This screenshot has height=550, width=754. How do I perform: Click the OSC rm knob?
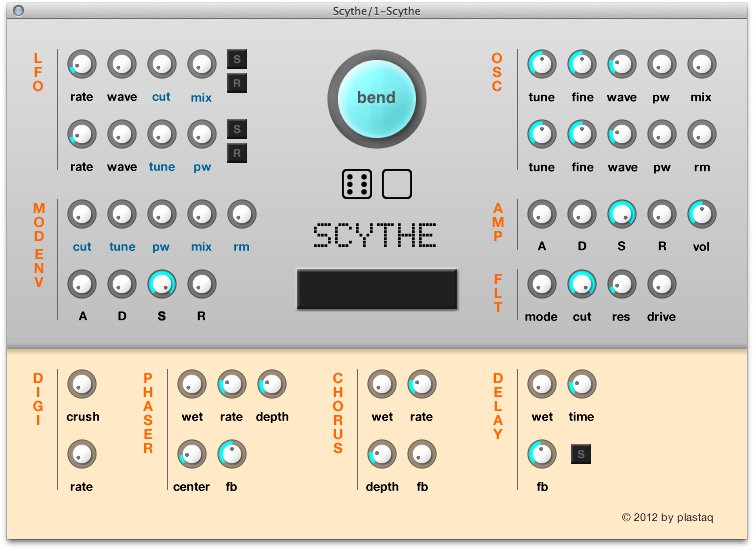(x=702, y=134)
